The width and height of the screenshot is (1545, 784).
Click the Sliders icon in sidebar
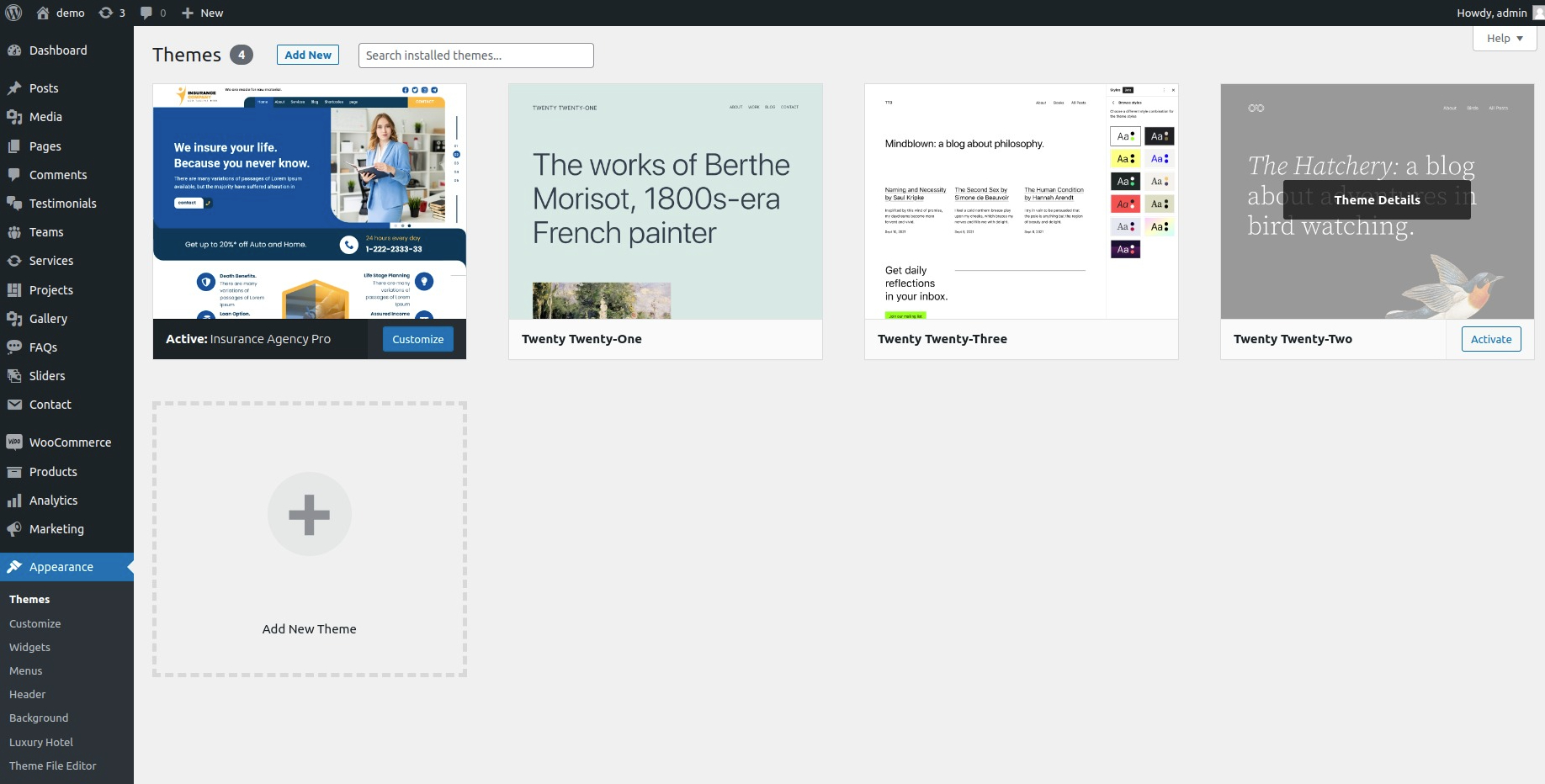14,376
